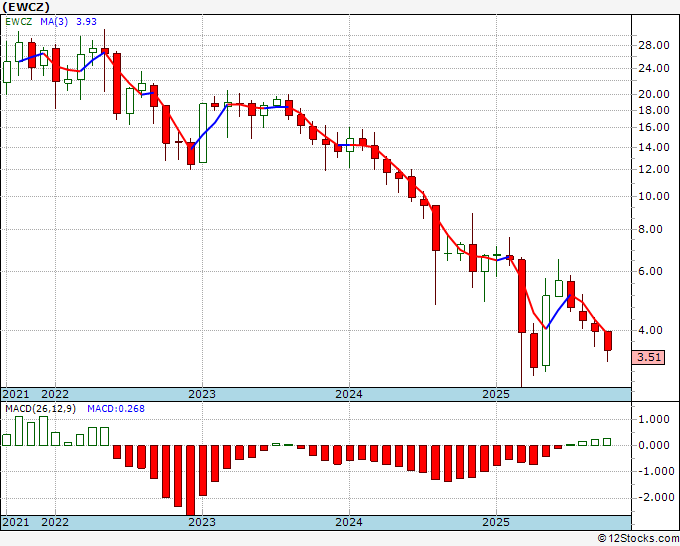
Task: Click the MACD(26,12,9) indicator label
Action: (x=40, y=409)
